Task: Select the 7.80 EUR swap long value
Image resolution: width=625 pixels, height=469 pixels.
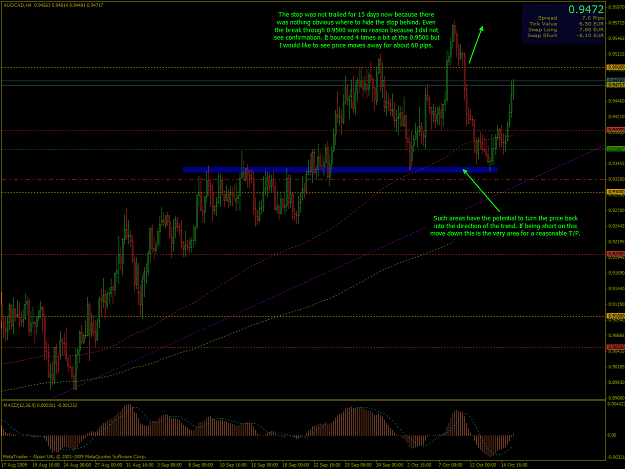Action: [x=591, y=30]
